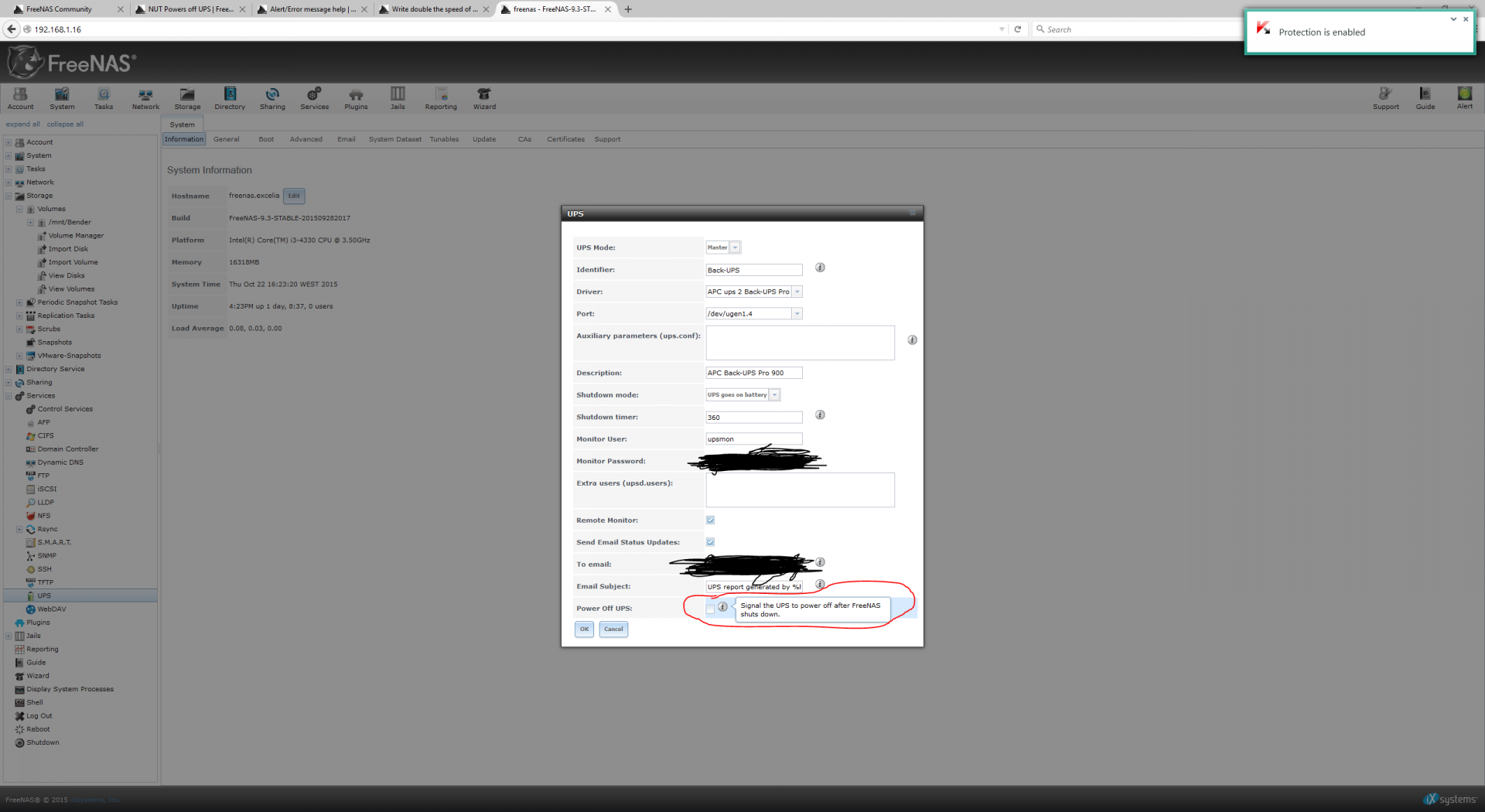The width and height of the screenshot is (1485, 812).
Task: Click the Monitor User input field
Action: [754, 438]
